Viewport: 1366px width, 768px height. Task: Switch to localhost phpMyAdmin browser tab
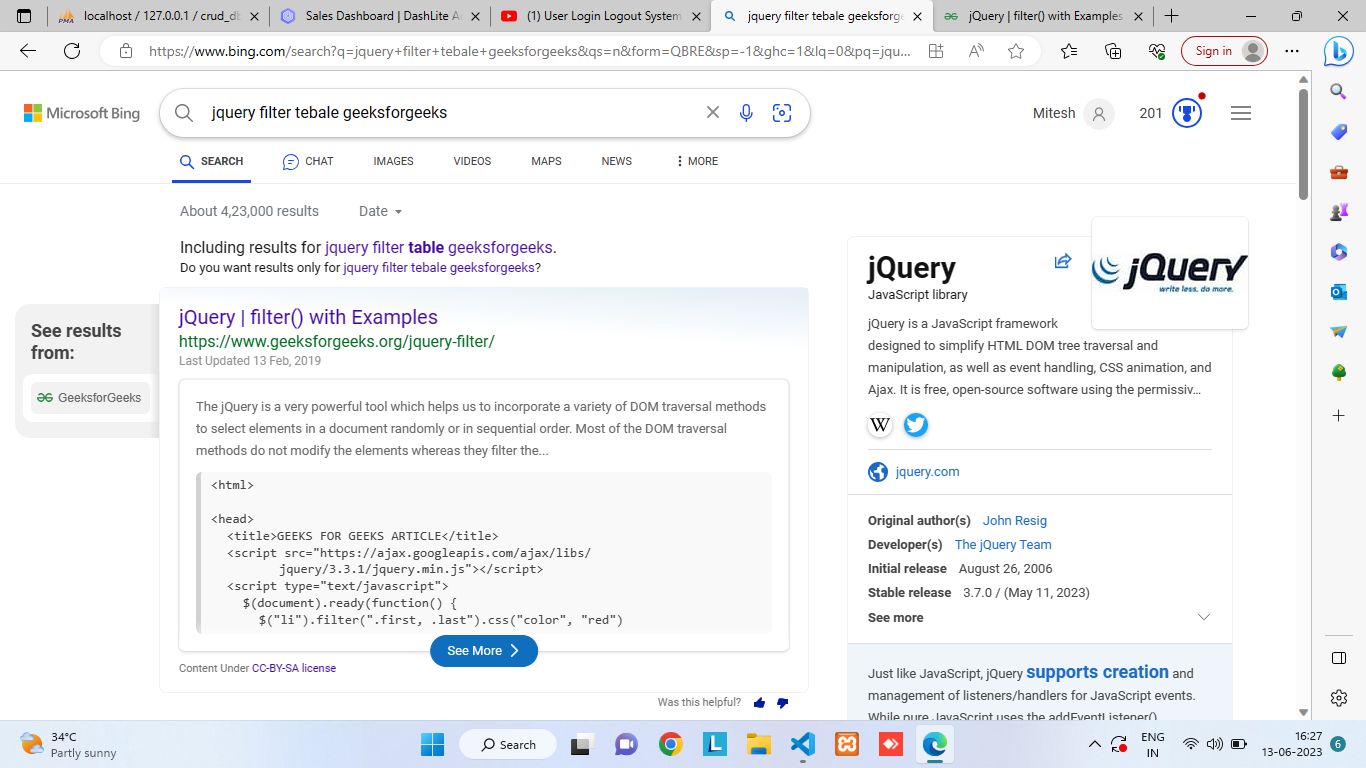click(158, 17)
